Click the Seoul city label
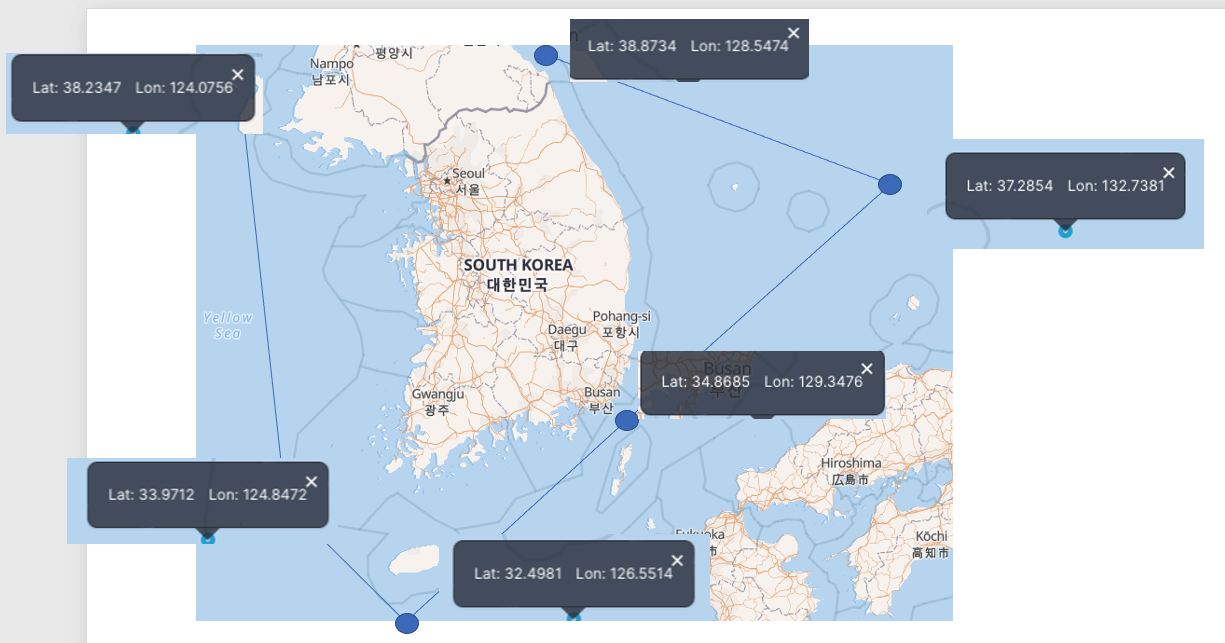Screen dimensions: 1225x643 468,181
